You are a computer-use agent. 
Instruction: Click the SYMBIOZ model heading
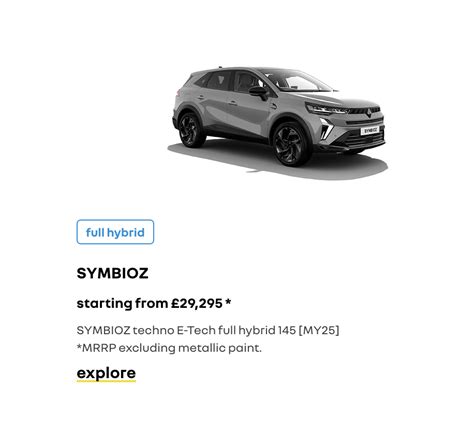point(112,273)
